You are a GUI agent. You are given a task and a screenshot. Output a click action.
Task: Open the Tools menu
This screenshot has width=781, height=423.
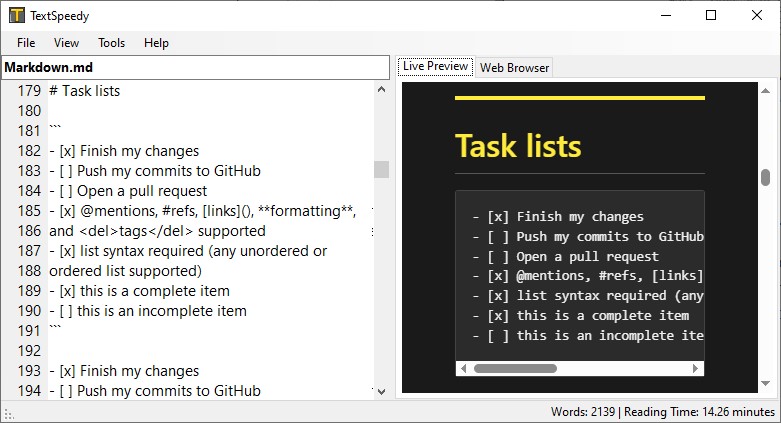coord(111,43)
